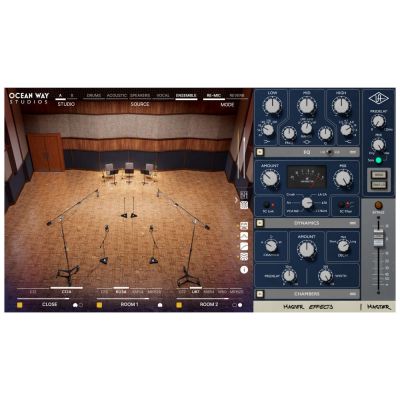Click the chevron arrow beside the room sidebar
400x400 pixels.
(236, 200)
